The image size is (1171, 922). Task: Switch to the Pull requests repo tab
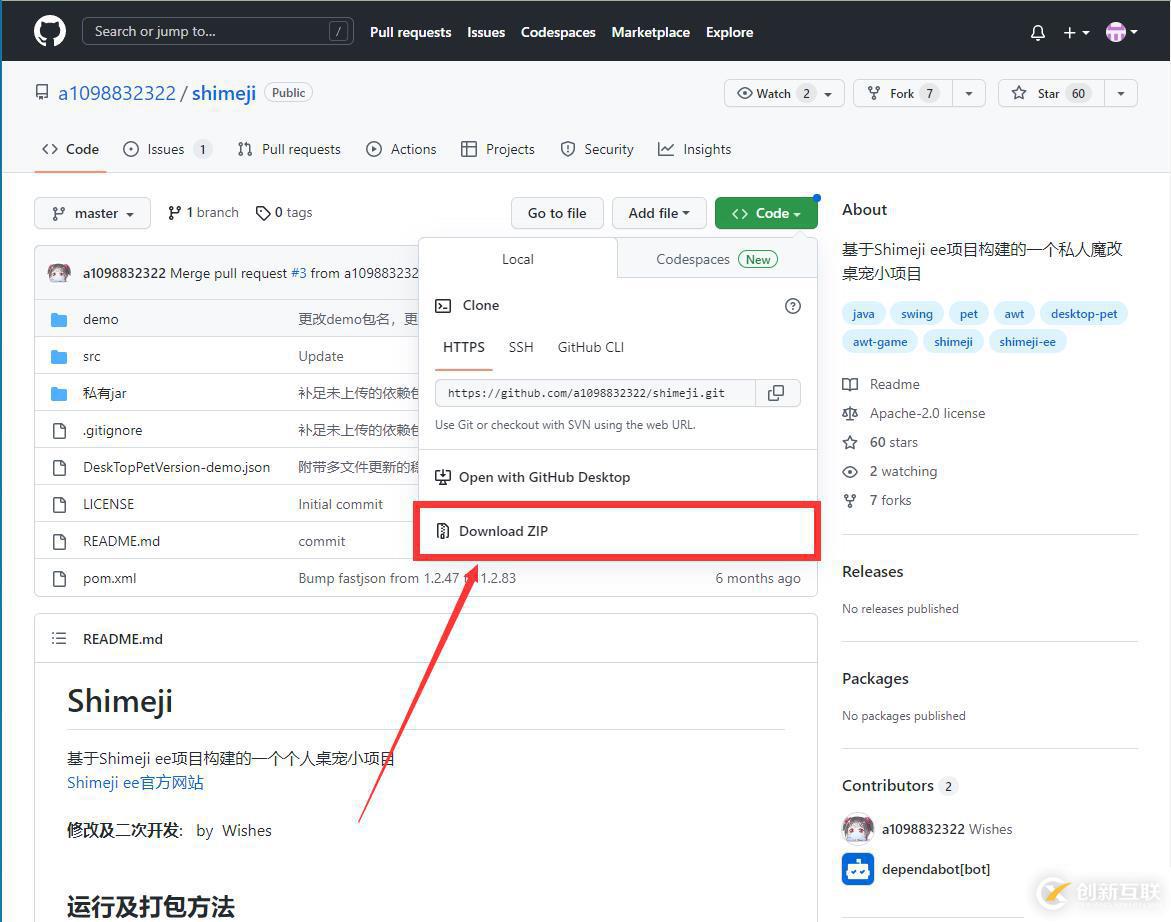[x=289, y=149]
